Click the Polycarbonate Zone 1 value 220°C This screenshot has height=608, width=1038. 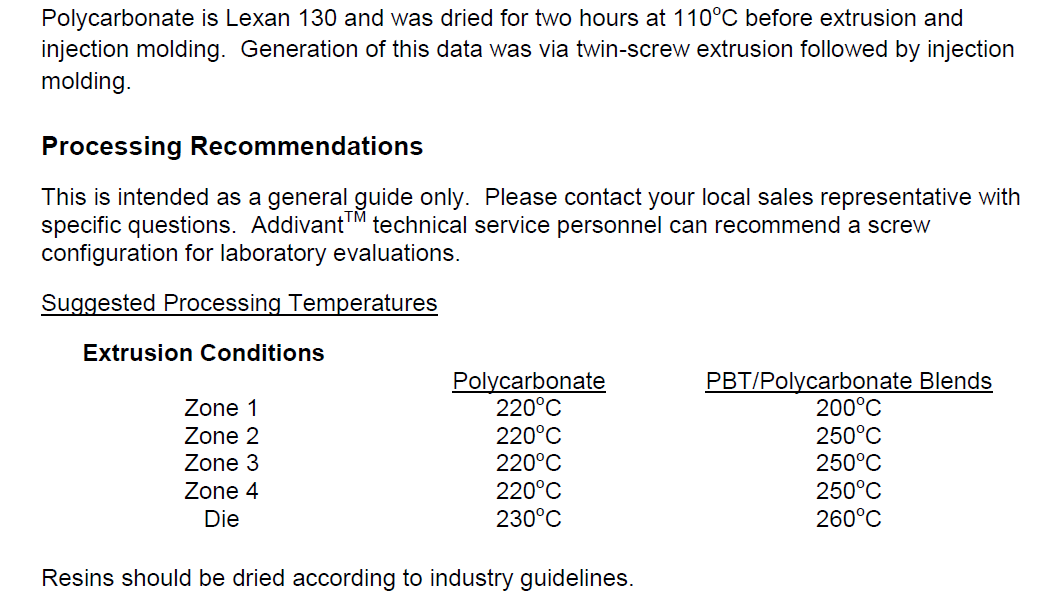coord(528,408)
